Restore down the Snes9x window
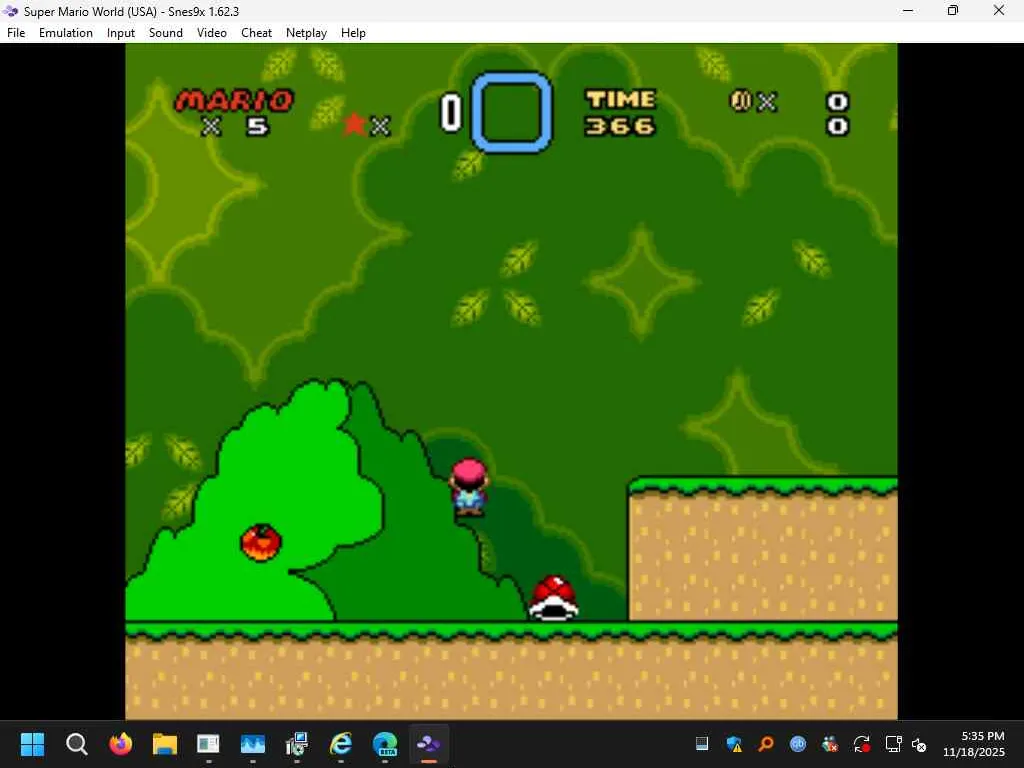Image resolution: width=1024 pixels, height=768 pixels. click(x=953, y=10)
